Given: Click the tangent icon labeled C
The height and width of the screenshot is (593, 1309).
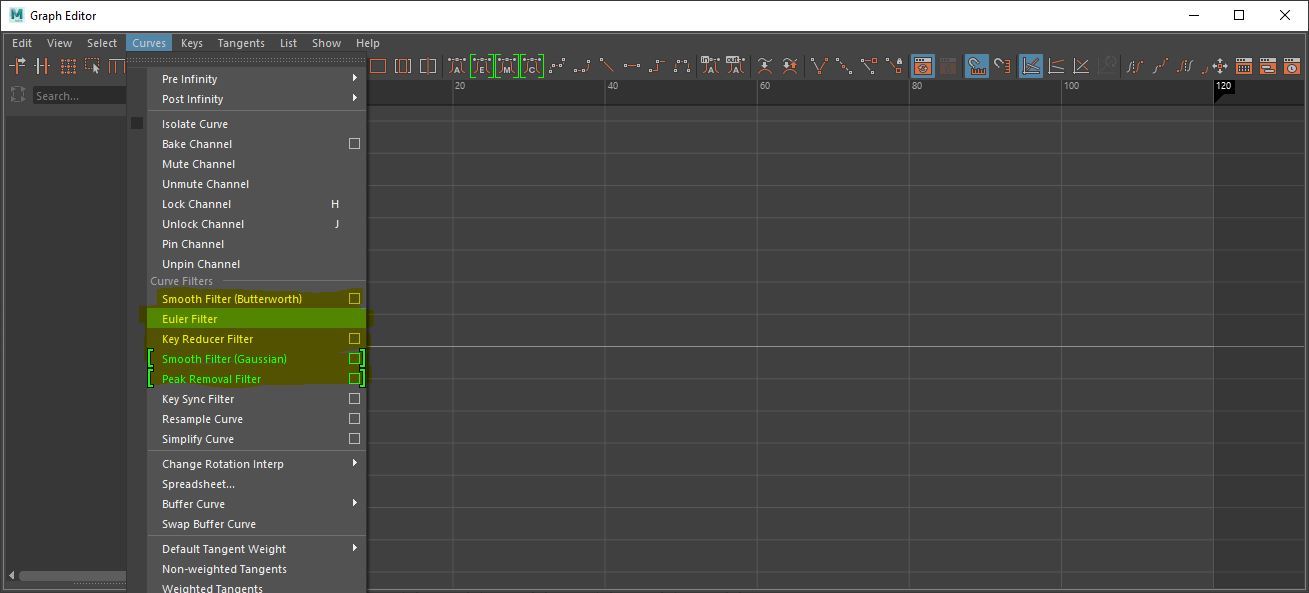Looking at the screenshot, I should pos(532,66).
